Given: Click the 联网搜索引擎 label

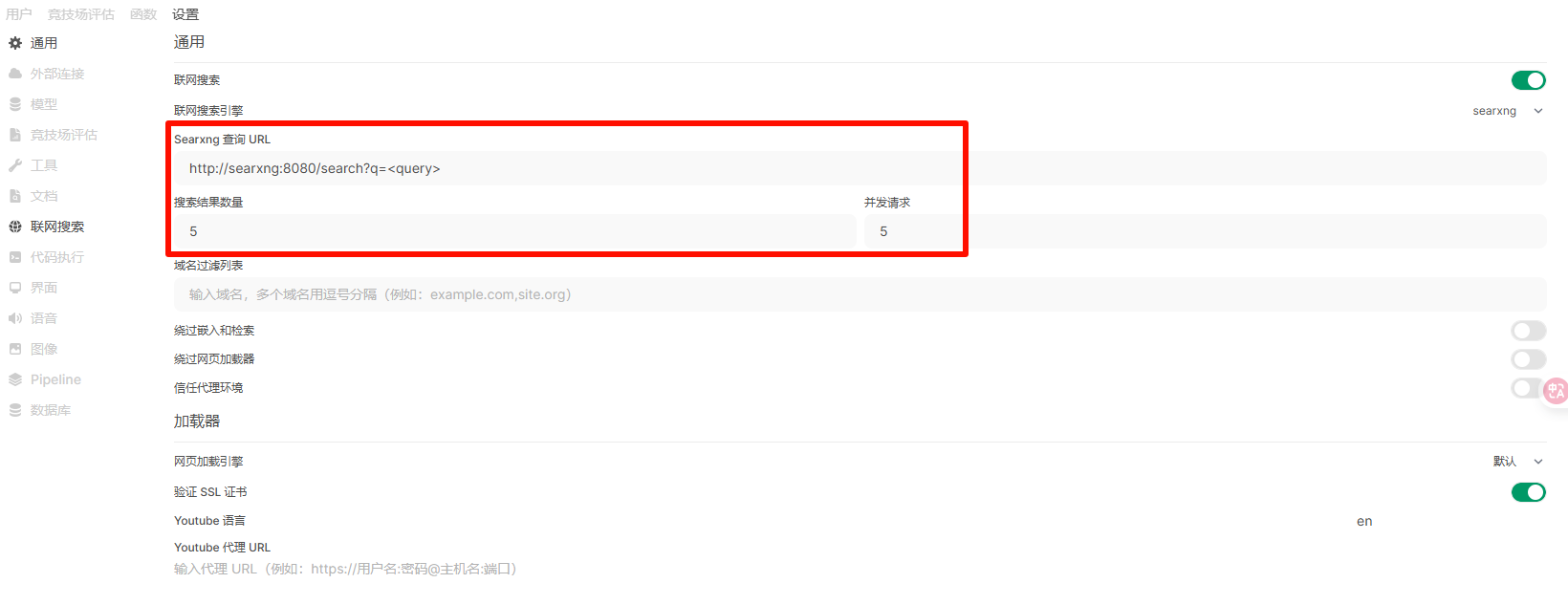Looking at the screenshot, I should pos(208,111).
